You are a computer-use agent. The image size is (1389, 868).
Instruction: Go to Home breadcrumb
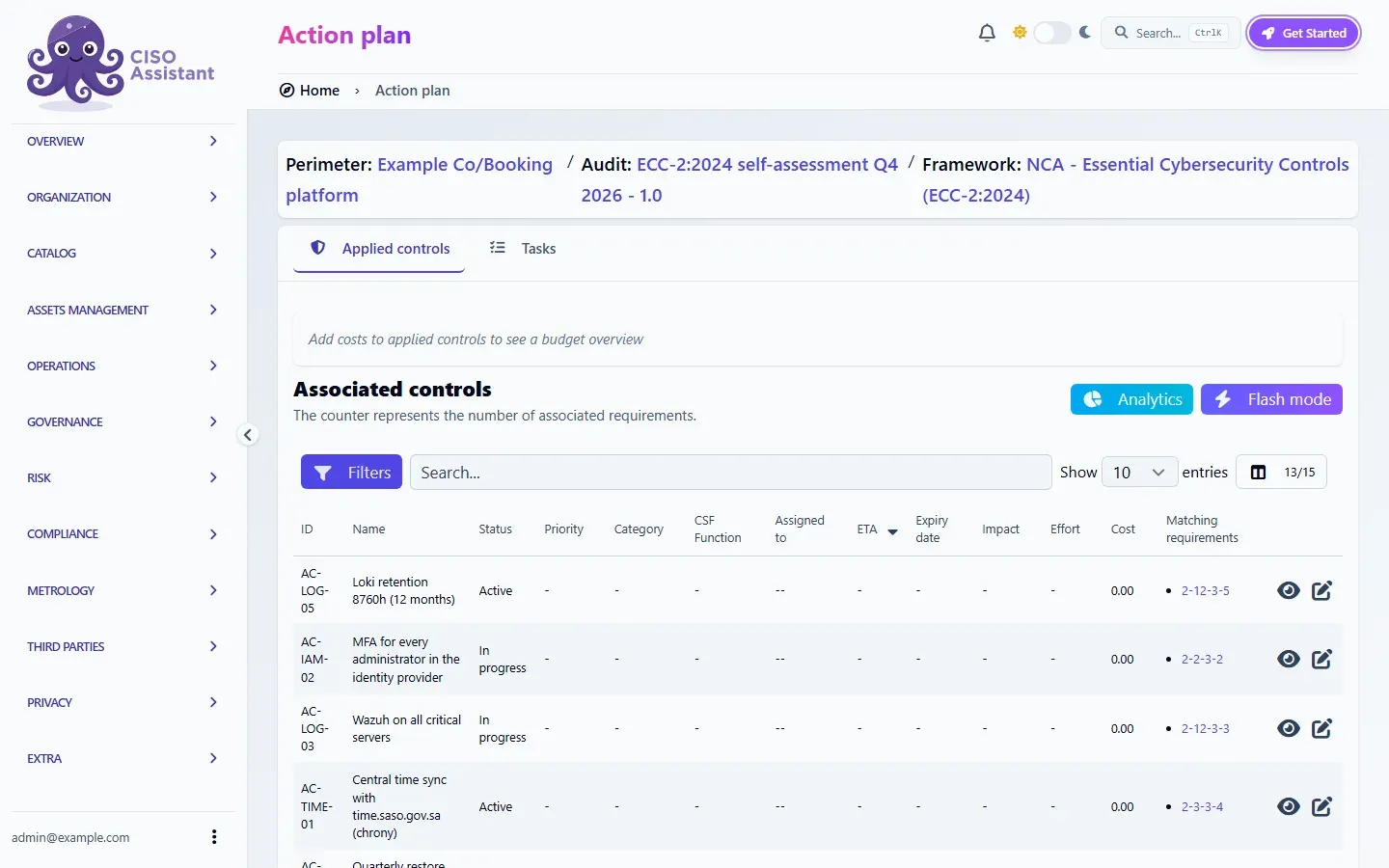pyautogui.click(x=310, y=90)
